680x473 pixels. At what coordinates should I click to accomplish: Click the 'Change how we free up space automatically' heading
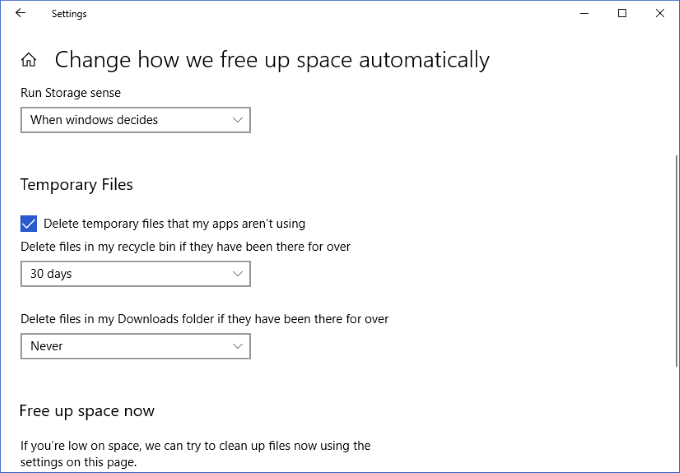[x=272, y=60]
